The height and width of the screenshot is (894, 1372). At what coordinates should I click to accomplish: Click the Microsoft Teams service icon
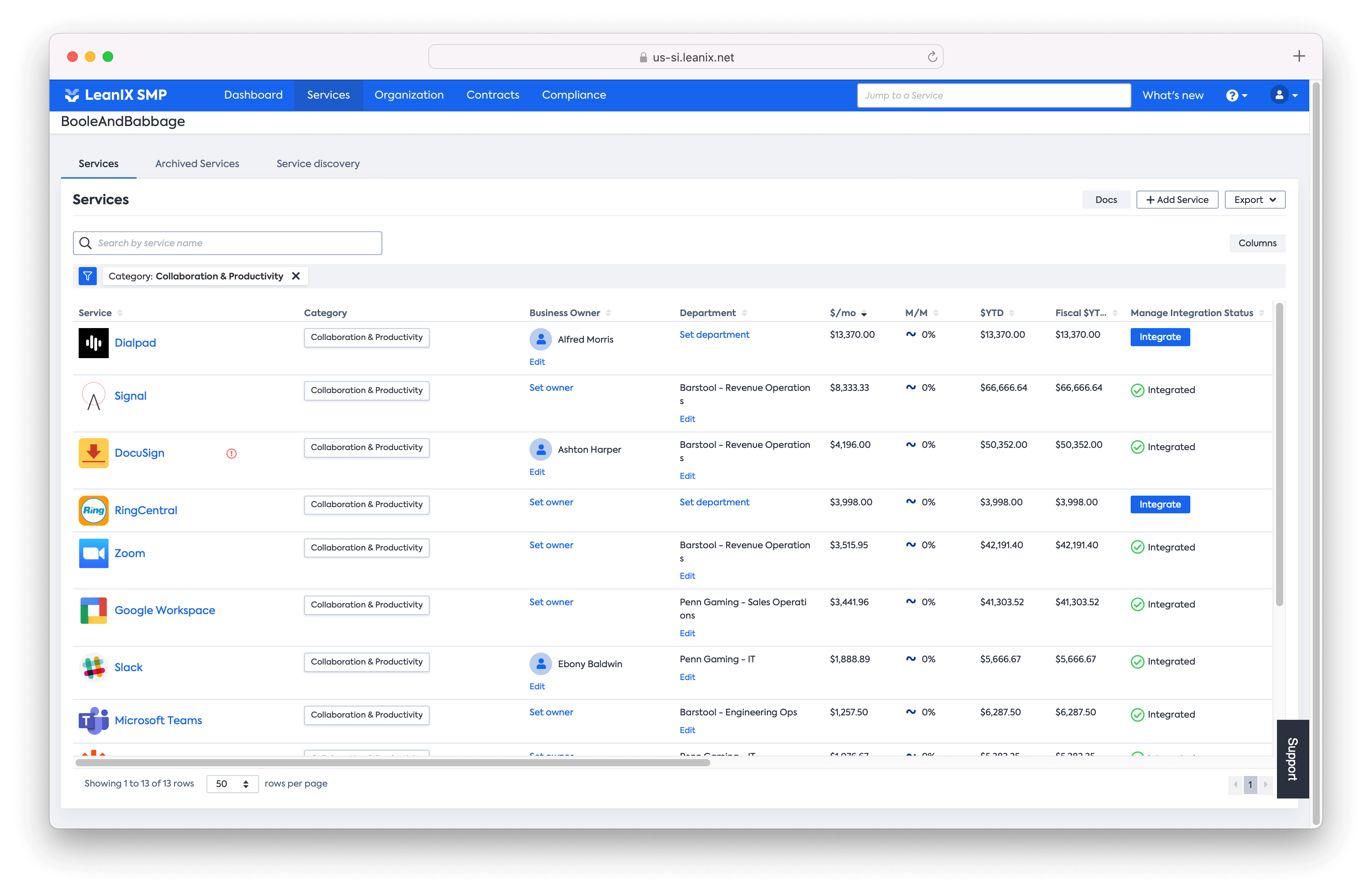coord(93,720)
